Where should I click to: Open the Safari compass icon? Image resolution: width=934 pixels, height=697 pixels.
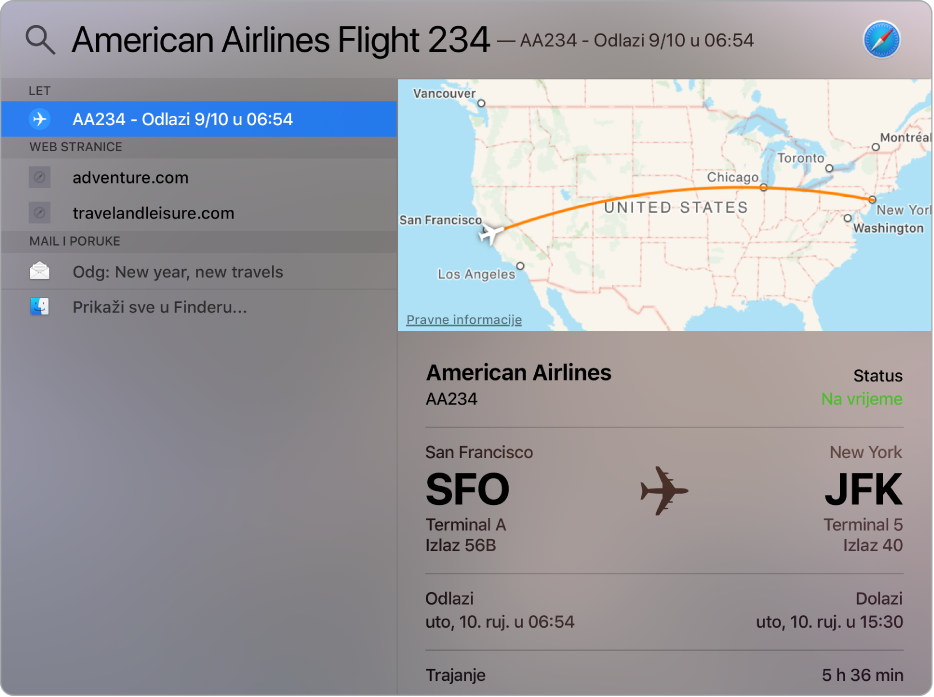click(881, 40)
